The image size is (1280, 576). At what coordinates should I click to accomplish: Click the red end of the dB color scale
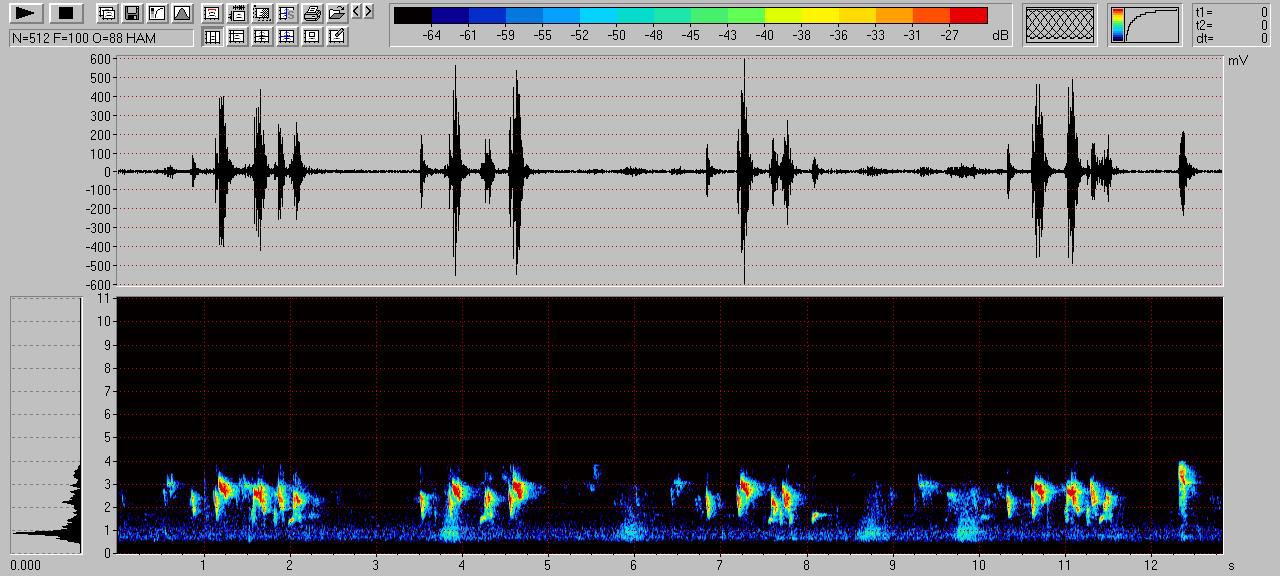968,15
